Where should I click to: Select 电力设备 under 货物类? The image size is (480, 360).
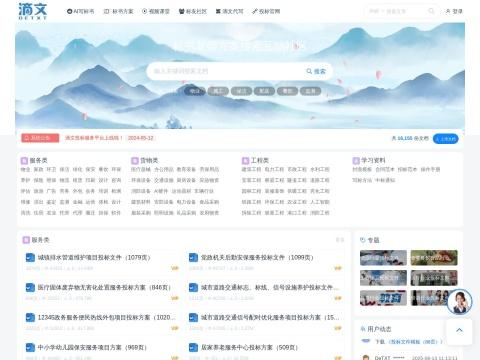186,202
